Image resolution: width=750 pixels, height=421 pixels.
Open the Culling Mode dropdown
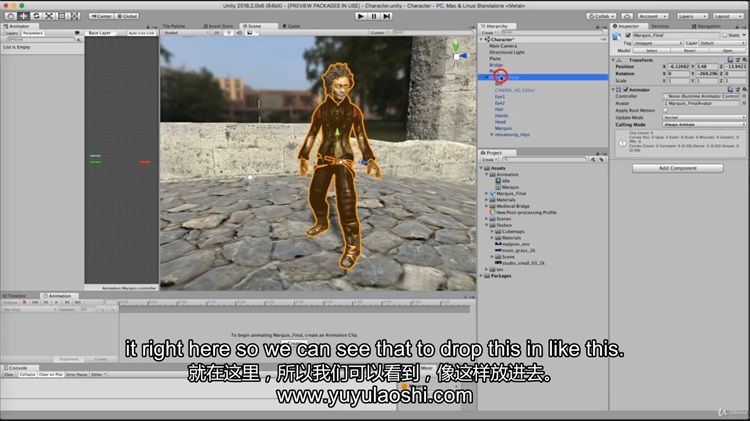(704, 124)
